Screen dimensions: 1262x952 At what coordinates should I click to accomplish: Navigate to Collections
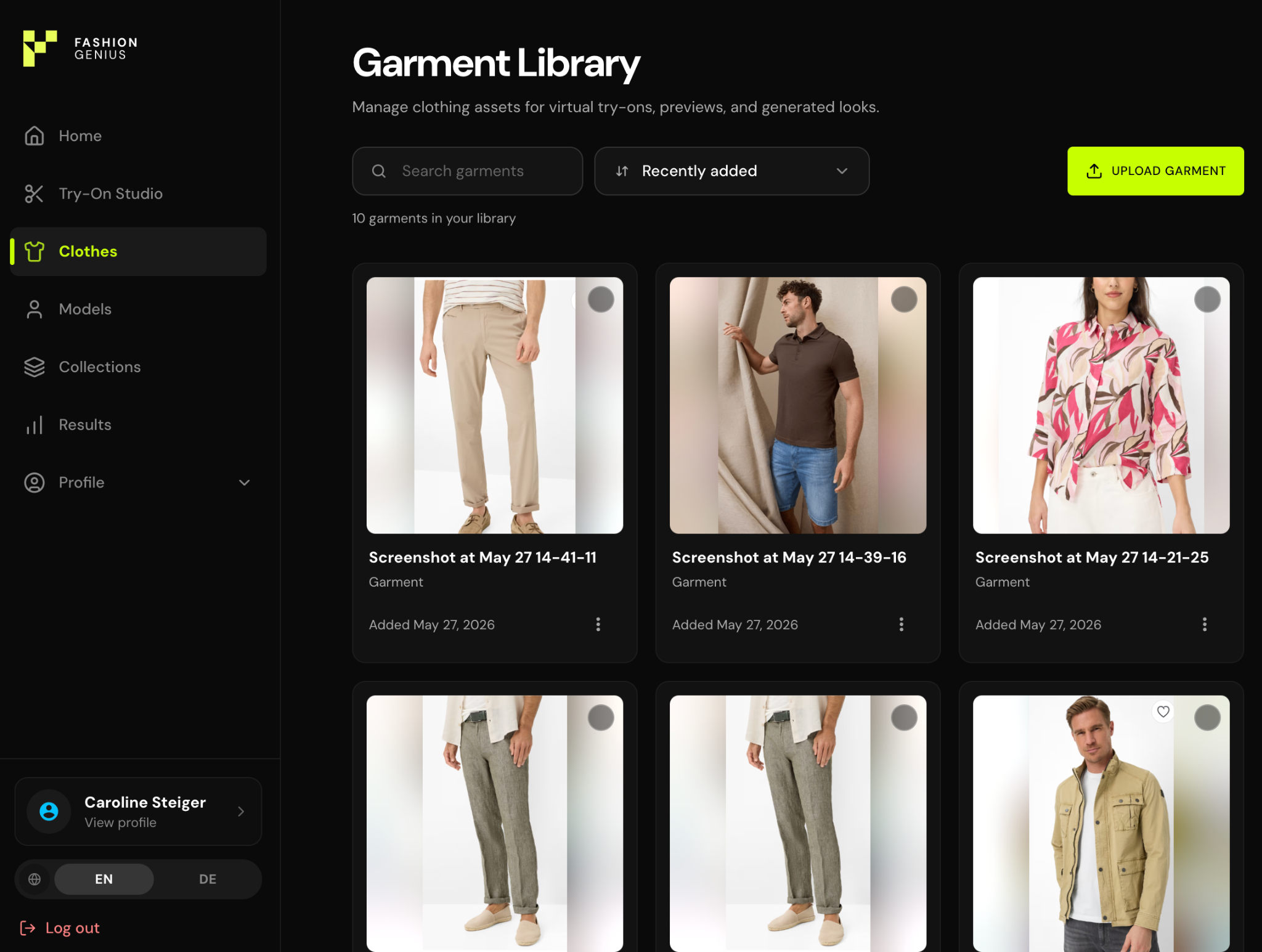coord(138,367)
